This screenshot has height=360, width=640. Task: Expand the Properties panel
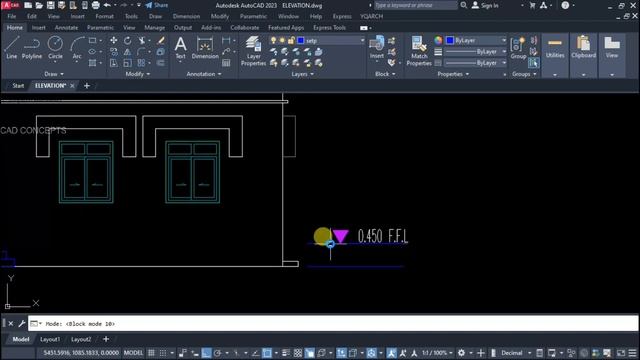click(453, 74)
